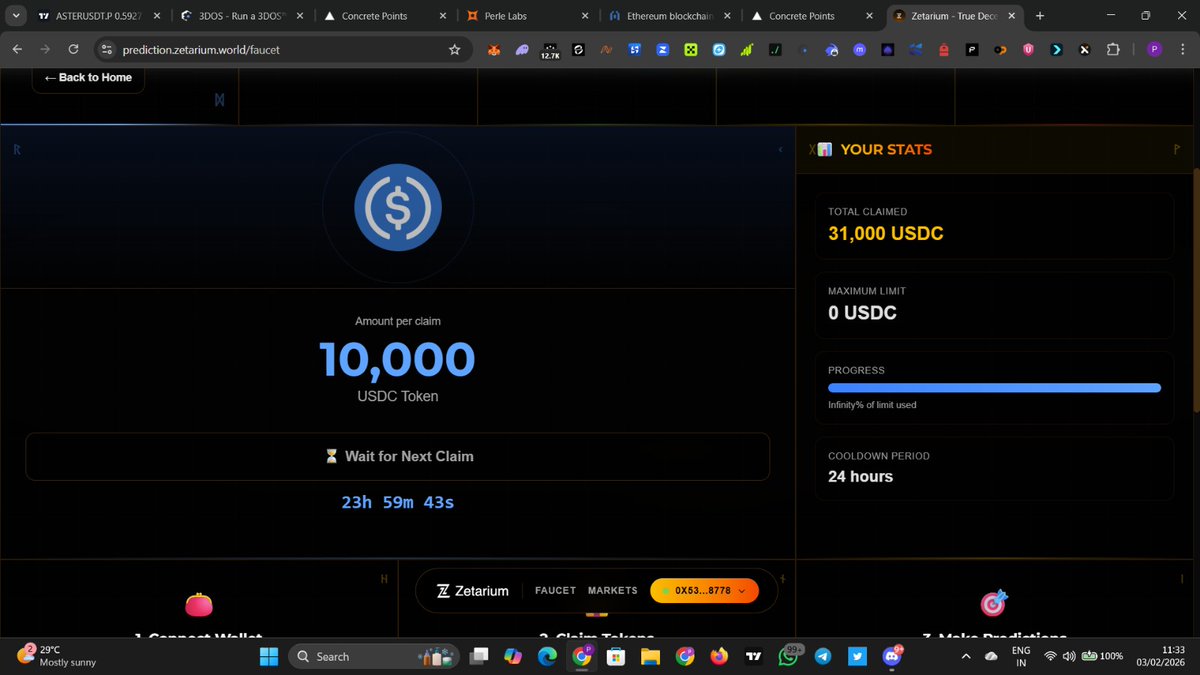Image resolution: width=1200 pixels, height=675 pixels.
Task: Switch to the 3DOS tab
Action: click(x=242, y=16)
